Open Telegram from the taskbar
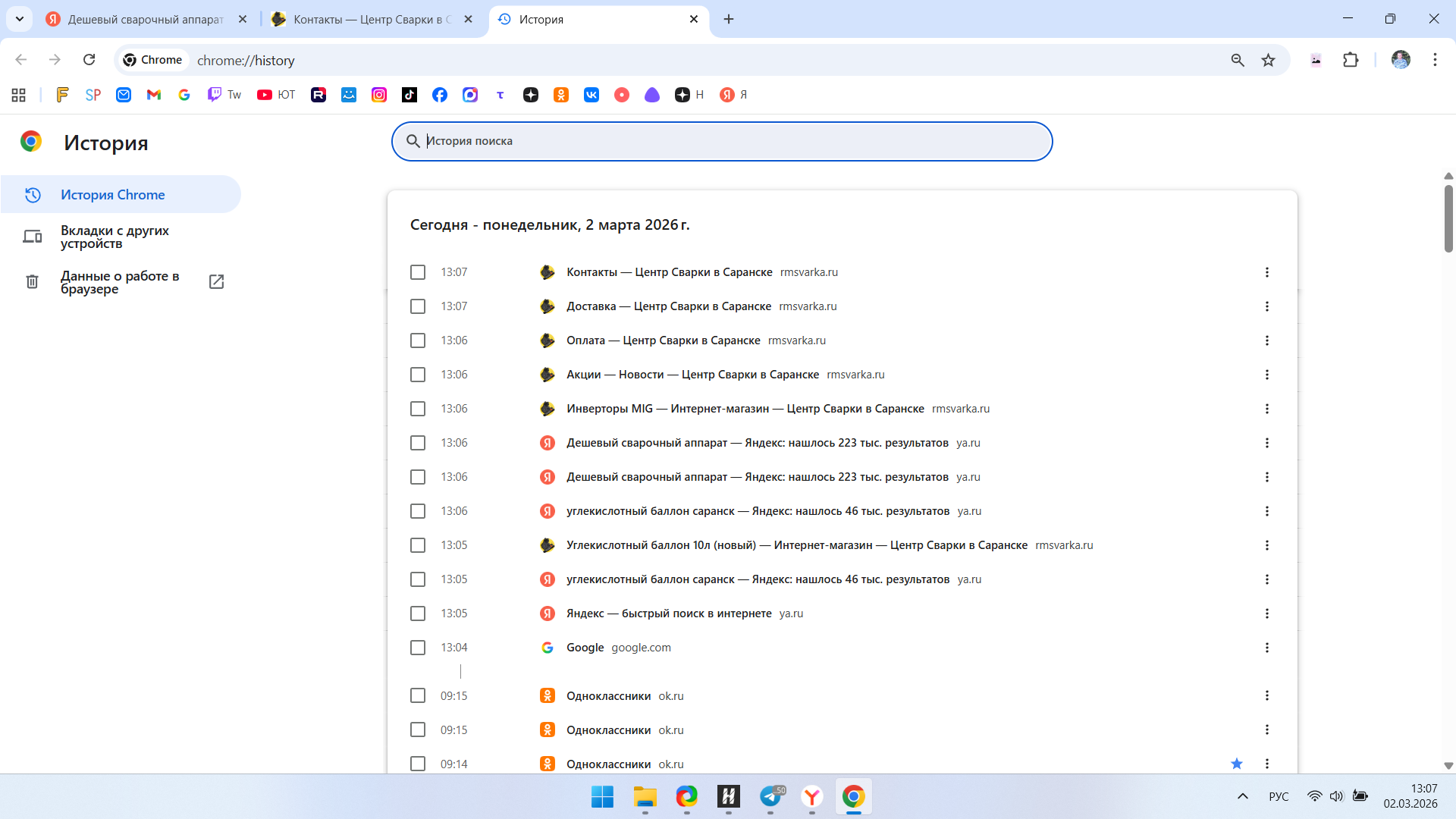This screenshot has width=1456, height=819. [770, 796]
